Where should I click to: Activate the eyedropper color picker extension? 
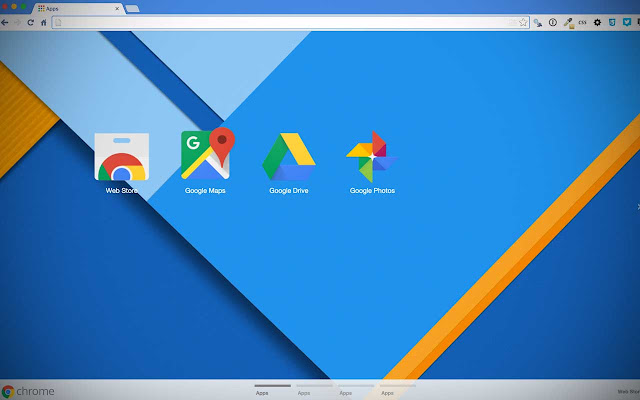click(x=569, y=23)
